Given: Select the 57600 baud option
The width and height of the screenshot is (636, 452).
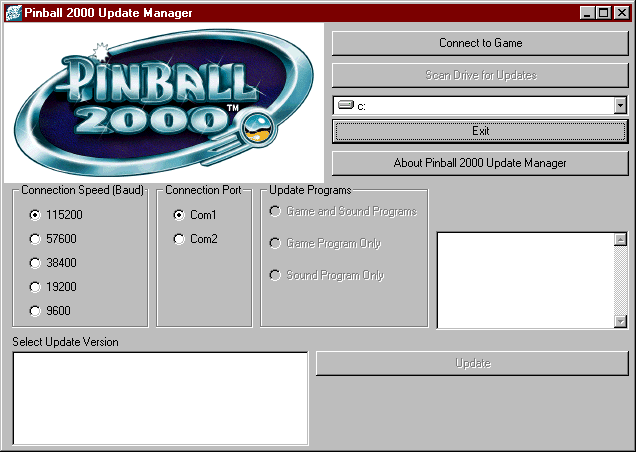Looking at the screenshot, I should (x=36, y=239).
